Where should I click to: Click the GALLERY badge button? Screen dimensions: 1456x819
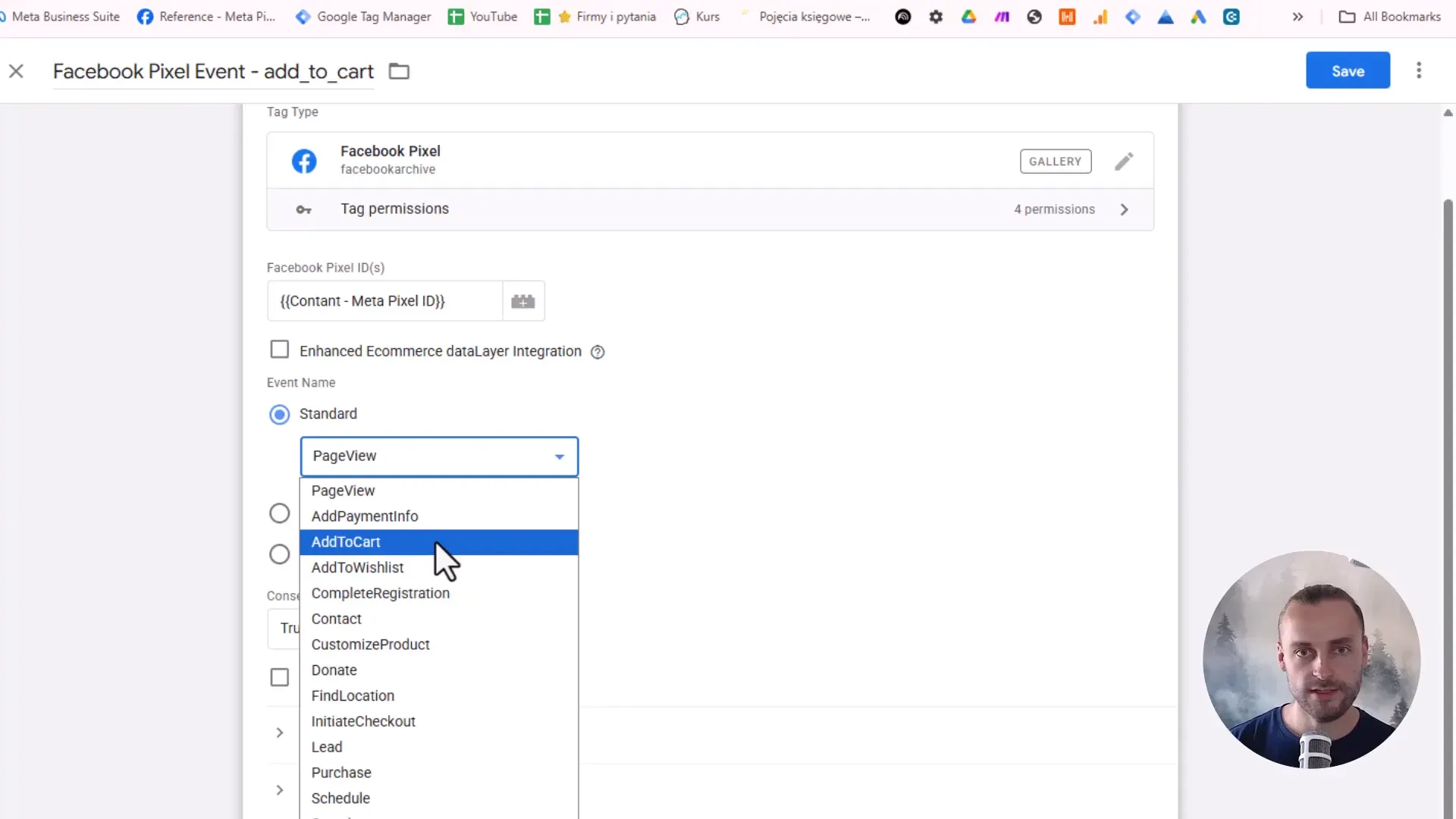(x=1055, y=162)
